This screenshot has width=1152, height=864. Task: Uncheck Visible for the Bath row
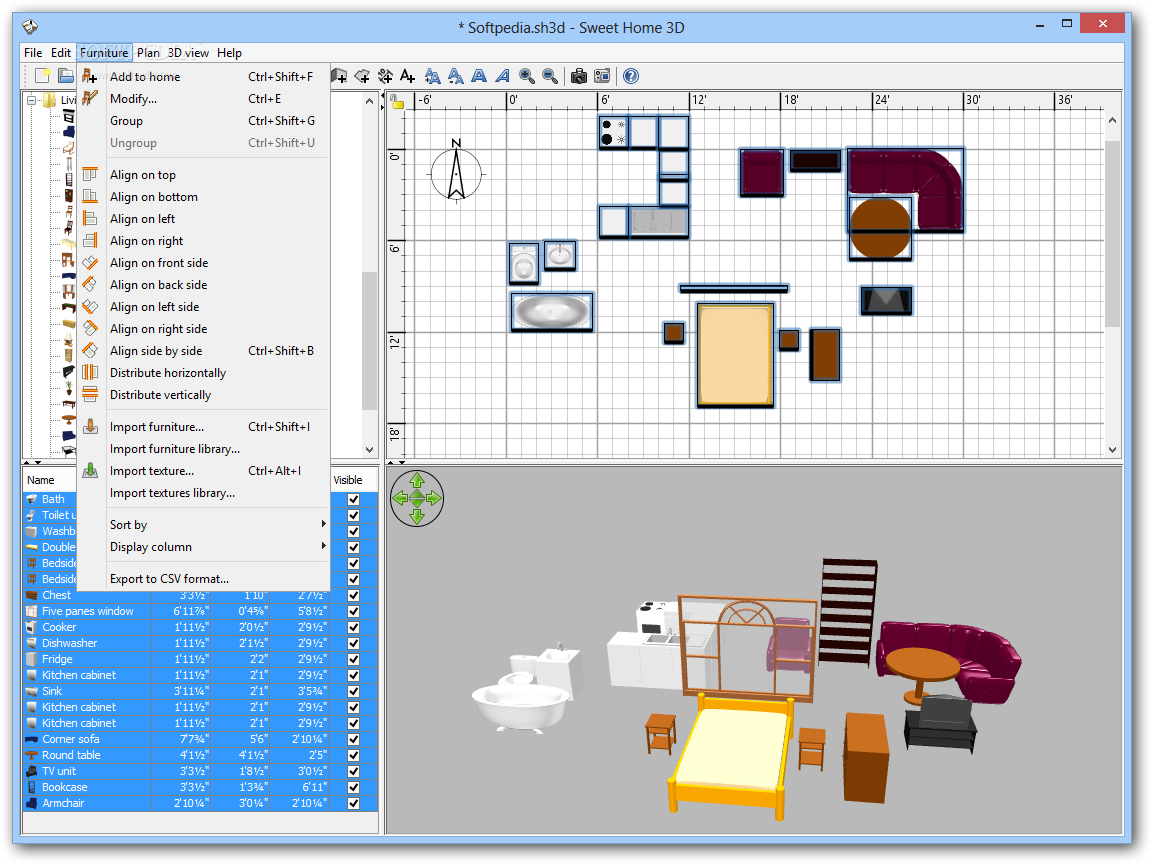click(x=353, y=499)
